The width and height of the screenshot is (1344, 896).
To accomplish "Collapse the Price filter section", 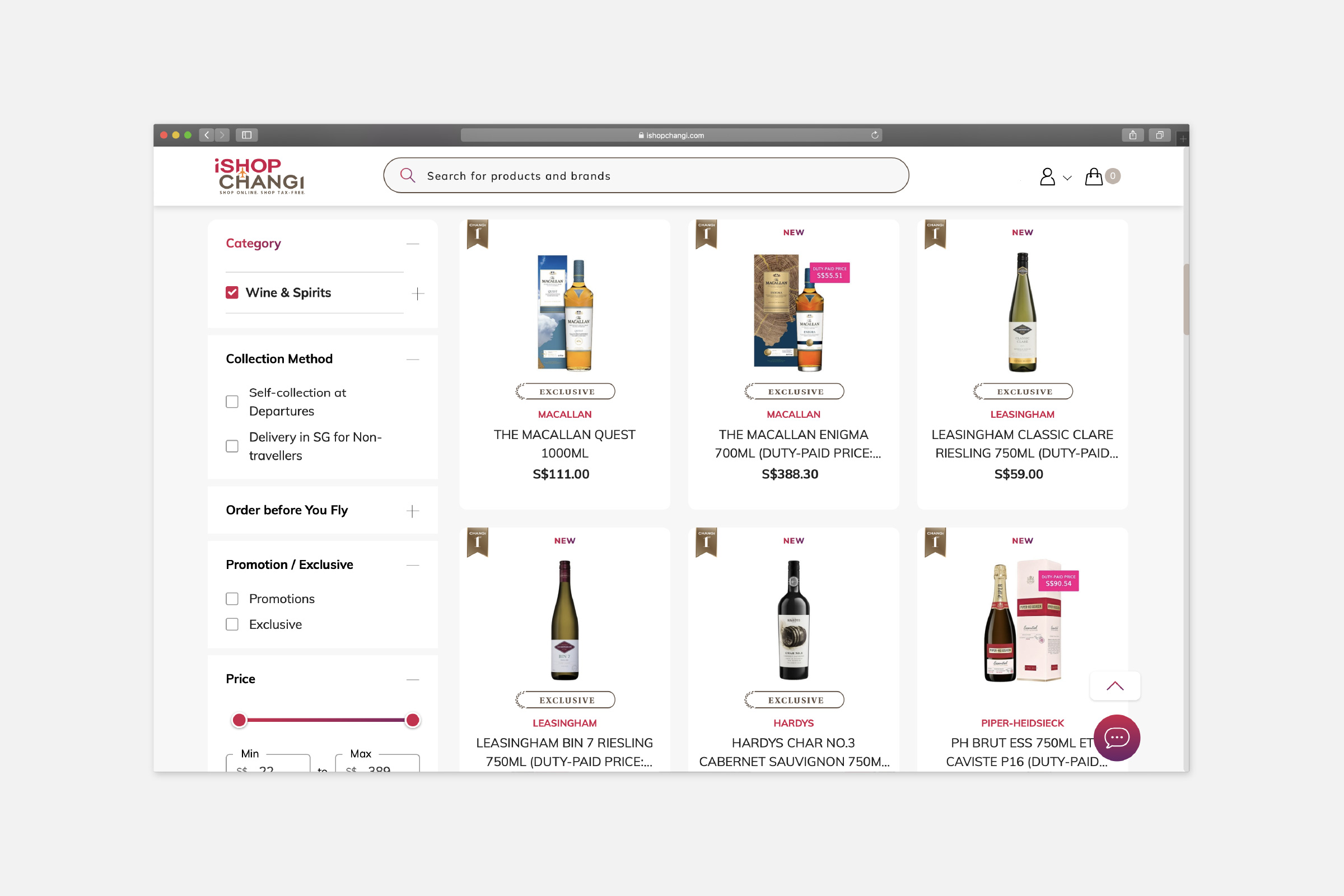I will tap(413, 679).
